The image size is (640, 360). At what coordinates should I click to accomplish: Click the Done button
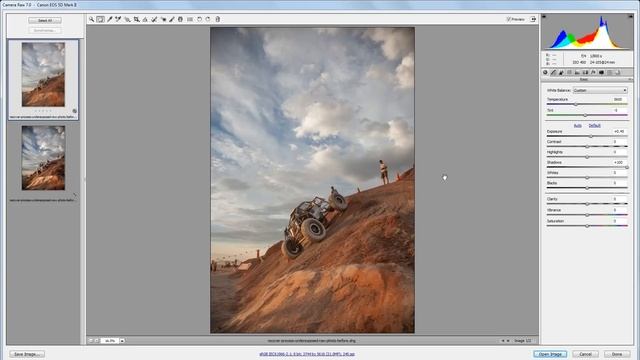pyautogui.click(x=617, y=354)
